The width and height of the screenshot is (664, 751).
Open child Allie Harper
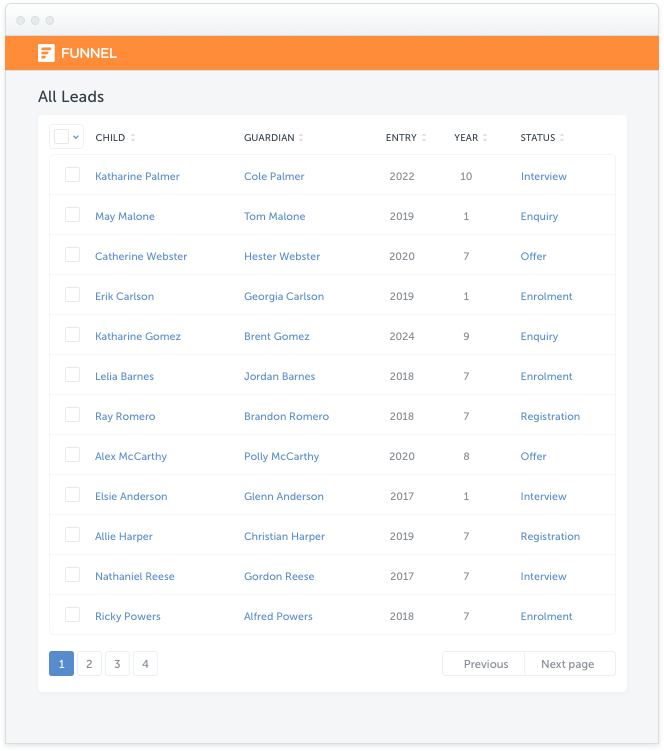point(124,536)
